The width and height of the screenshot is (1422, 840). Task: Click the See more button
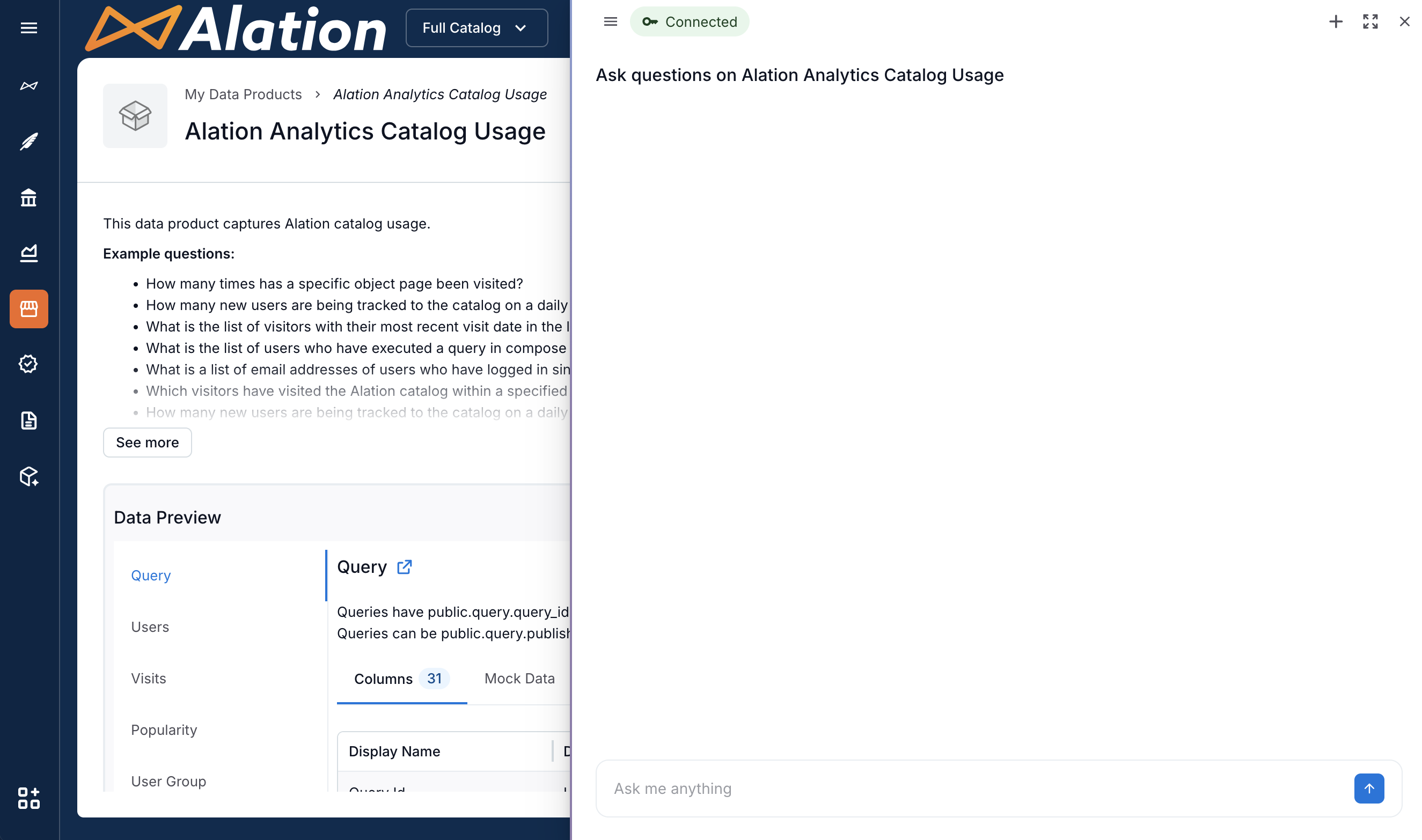point(147,442)
